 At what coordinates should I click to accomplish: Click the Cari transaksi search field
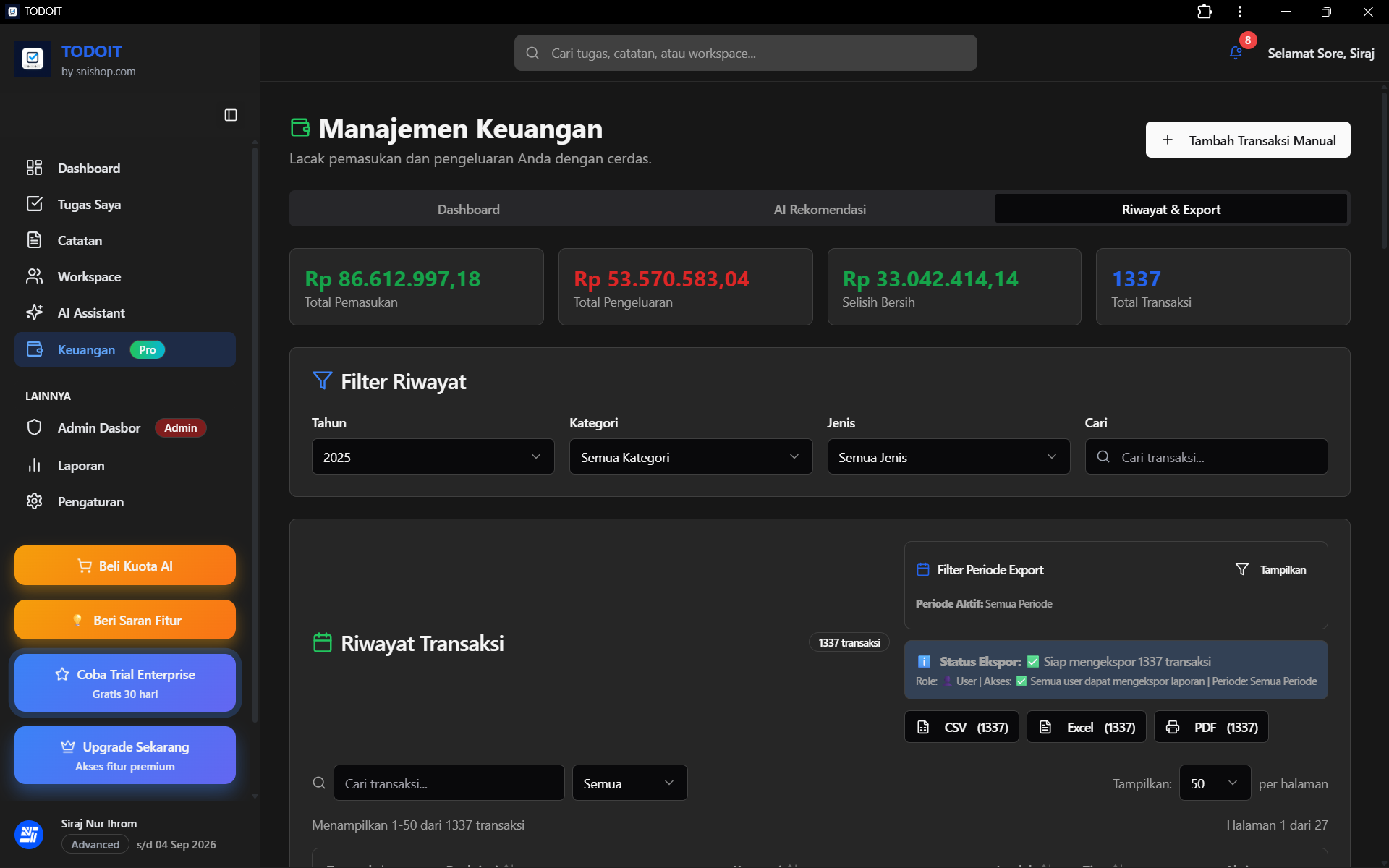point(1205,456)
